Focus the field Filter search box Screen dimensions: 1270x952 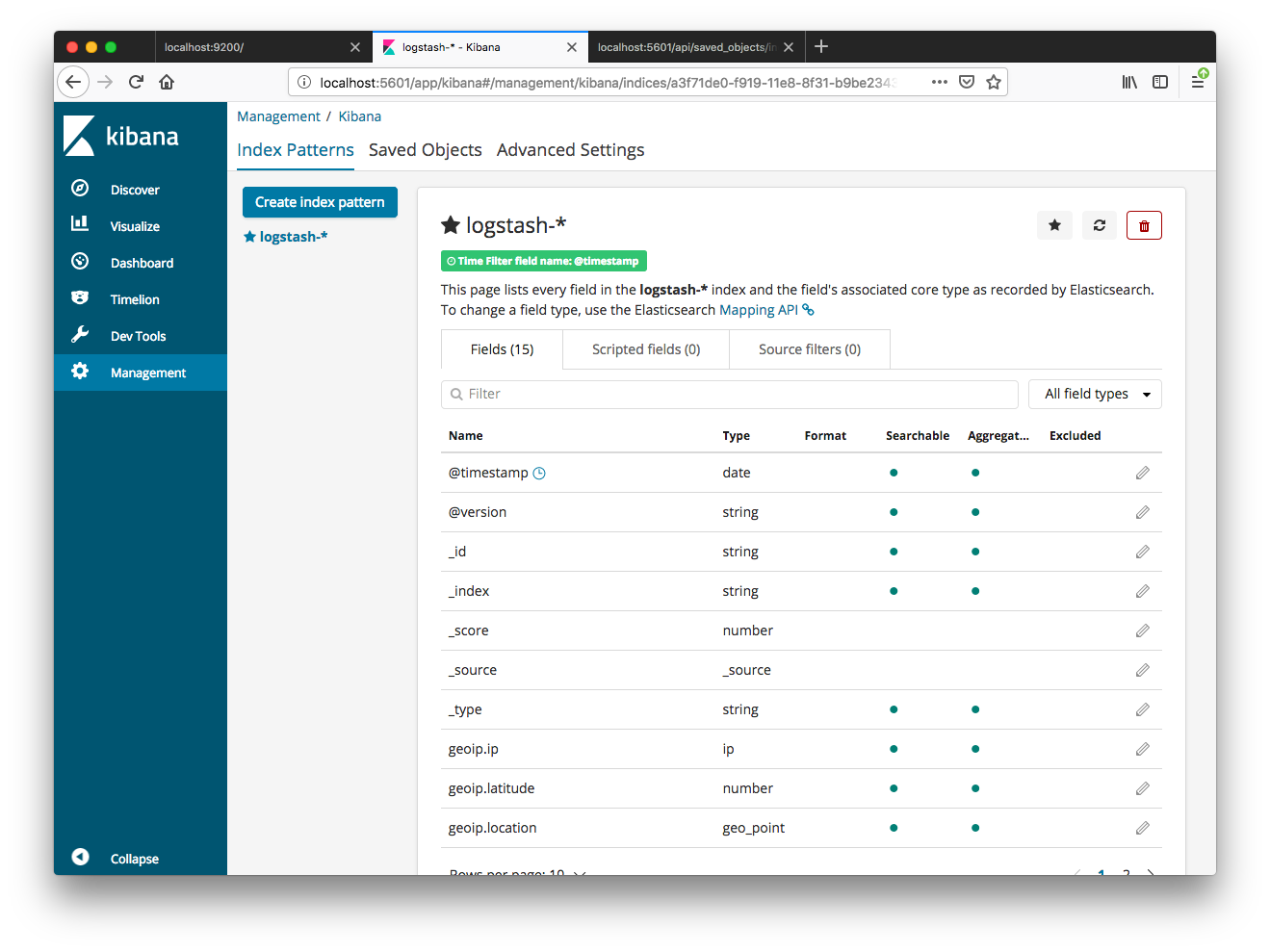730,394
